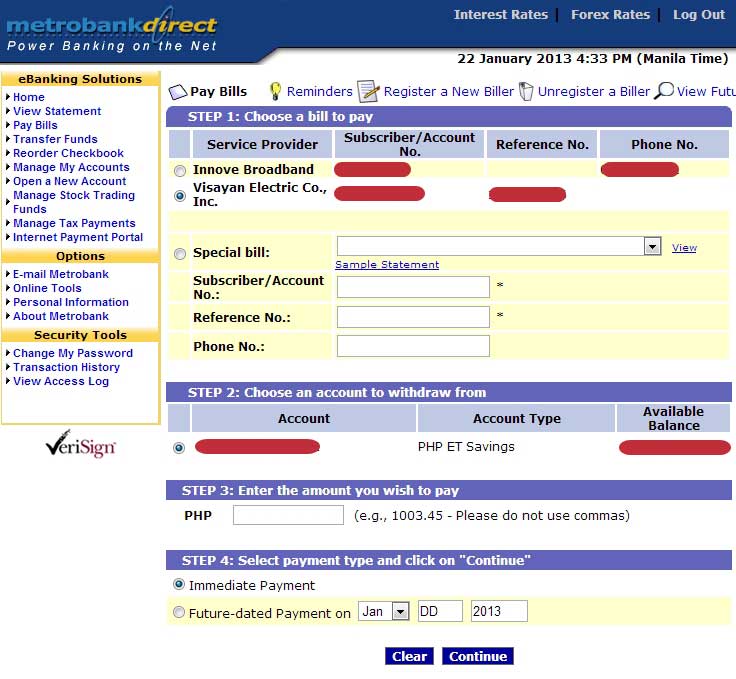Open Change My Password link

(73, 353)
